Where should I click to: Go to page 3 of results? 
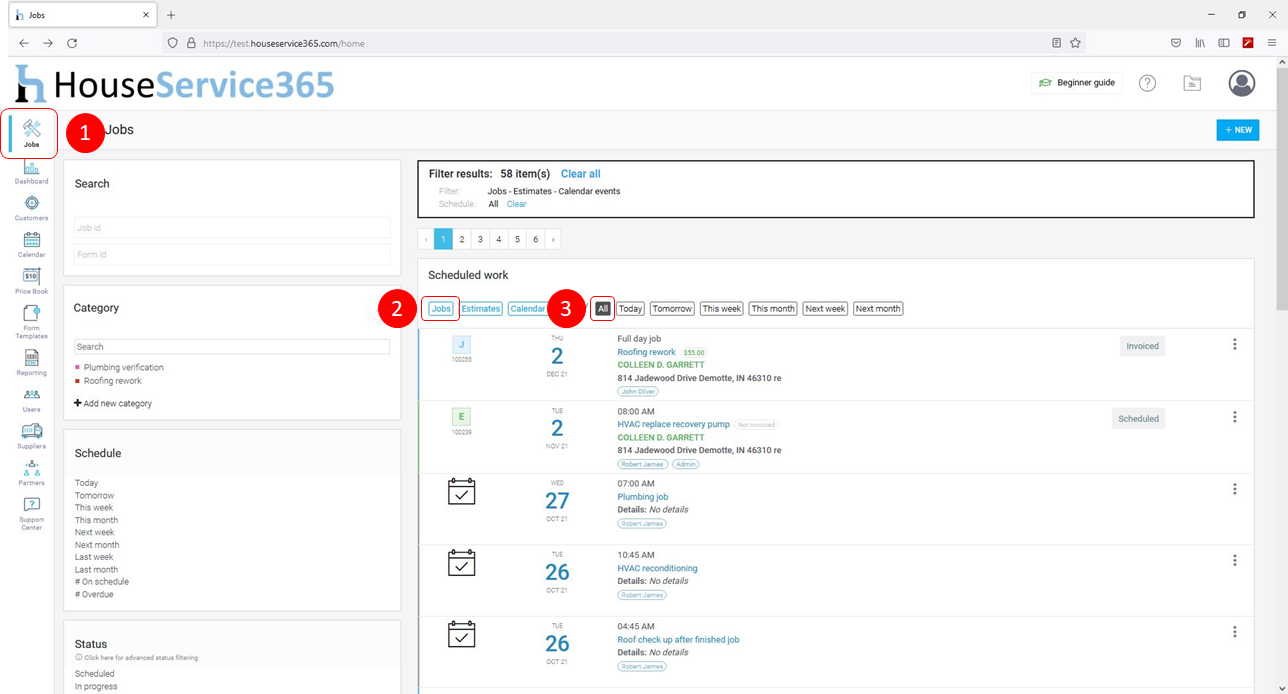480,239
